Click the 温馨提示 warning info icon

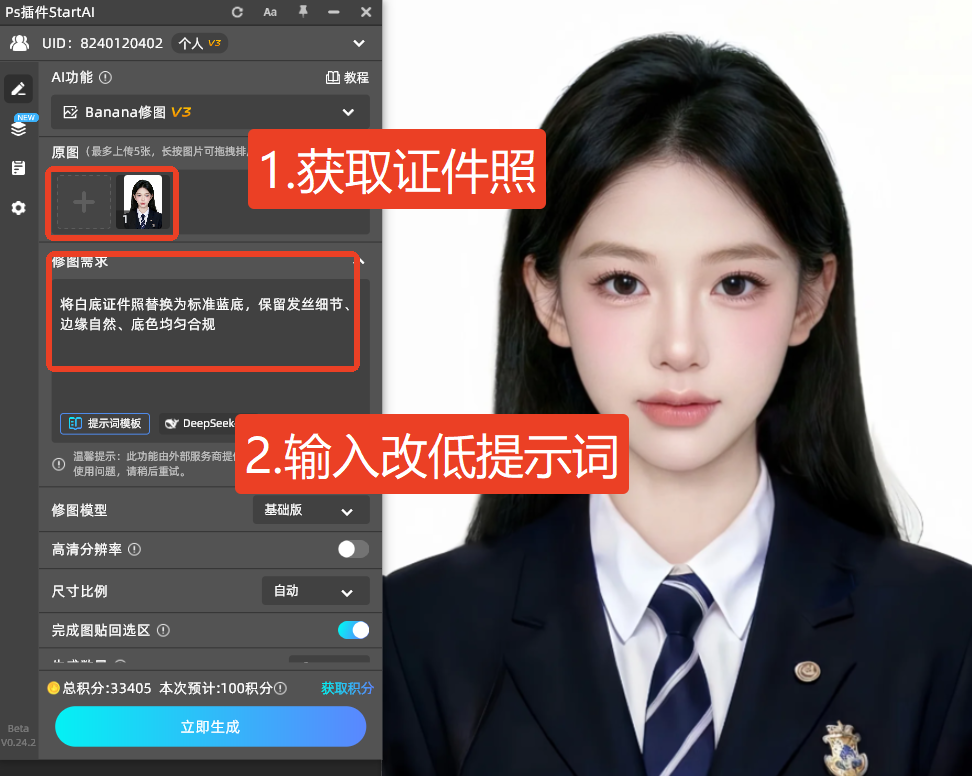(x=59, y=464)
